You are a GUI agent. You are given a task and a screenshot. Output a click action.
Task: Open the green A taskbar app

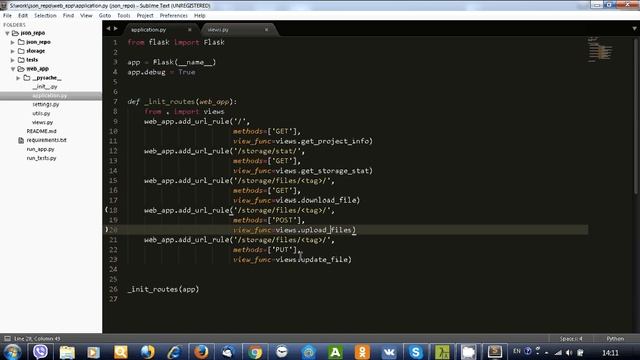pyautogui.click(x=335, y=352)
